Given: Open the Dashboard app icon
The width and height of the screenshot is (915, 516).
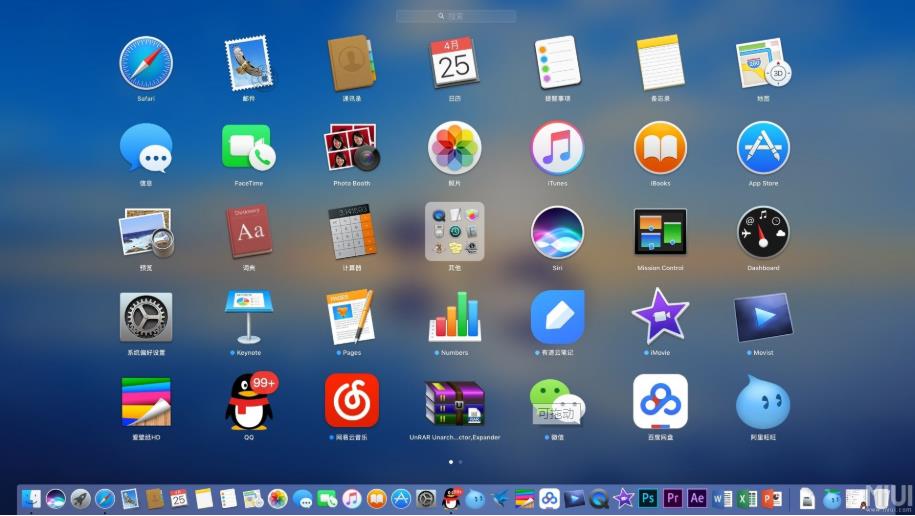Looking at the screenshot, I should (x=763, y=232).
